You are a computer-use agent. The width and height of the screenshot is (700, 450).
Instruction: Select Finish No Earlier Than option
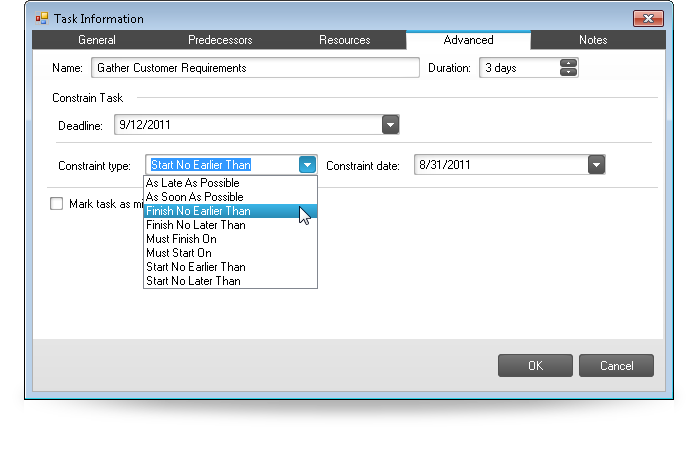coord(230,211)
